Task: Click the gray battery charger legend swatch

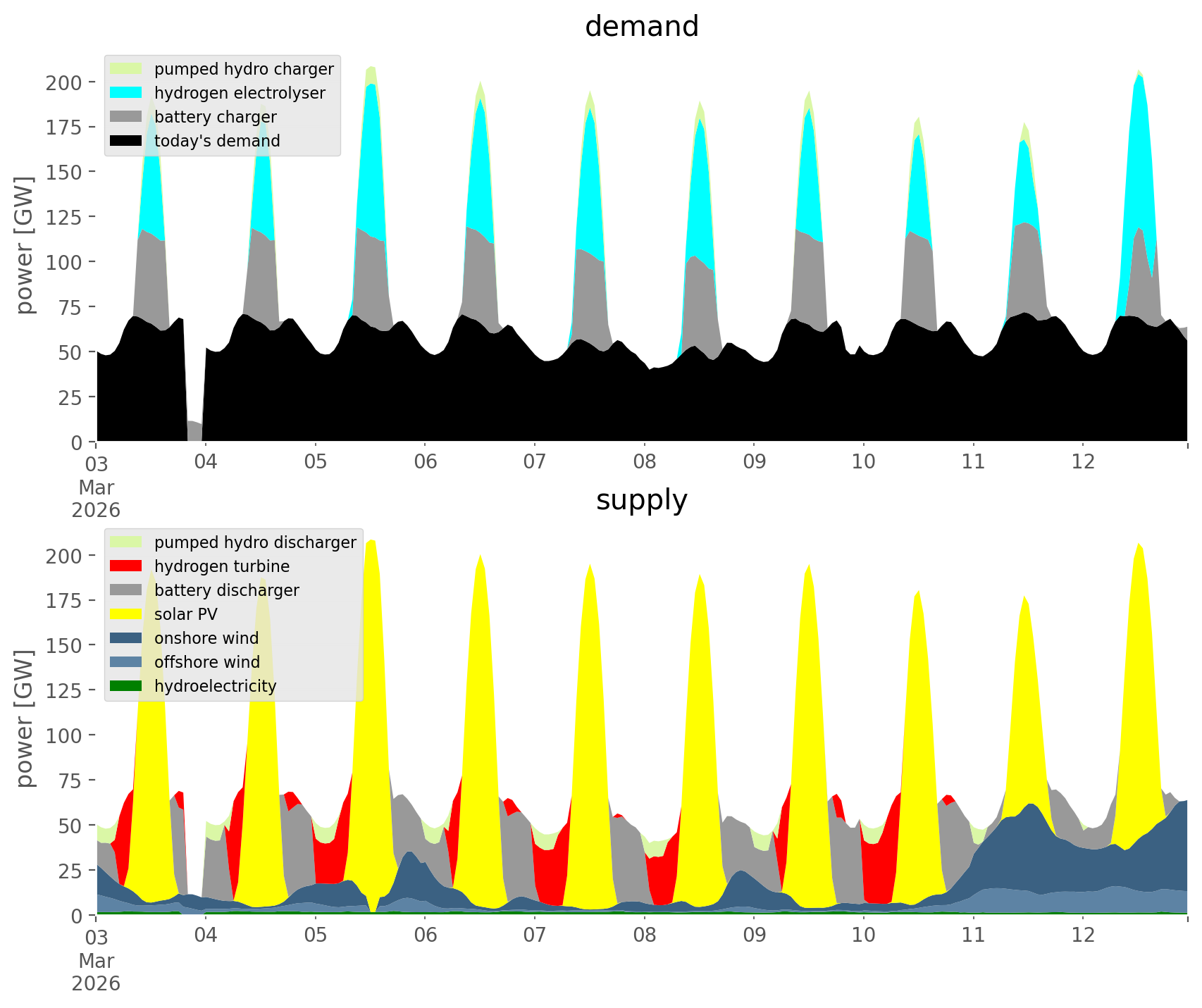Action: click(126, 117)
